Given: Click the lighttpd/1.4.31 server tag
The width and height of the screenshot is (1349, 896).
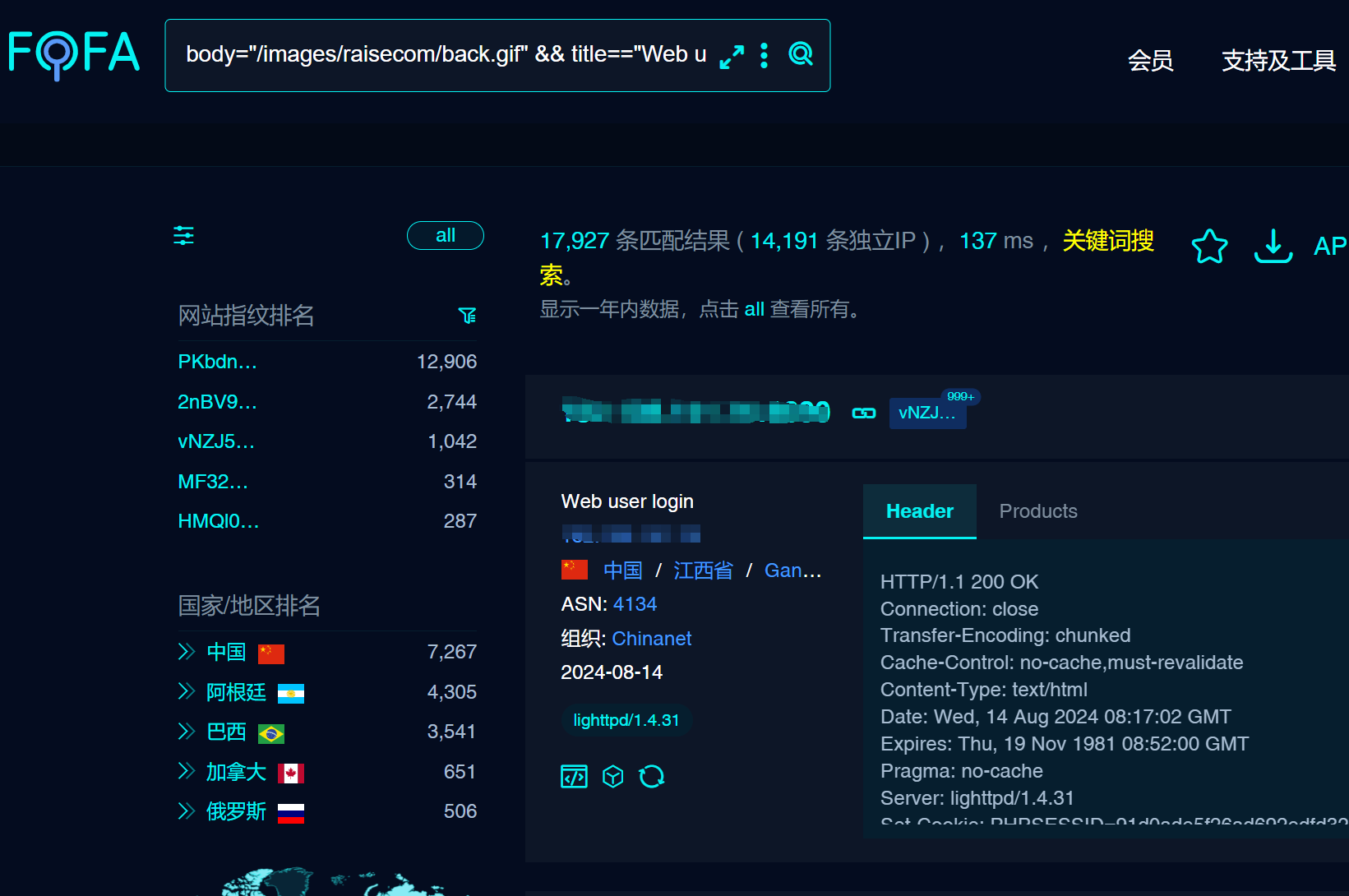Looking at the screenshot, I should (626, 720).
